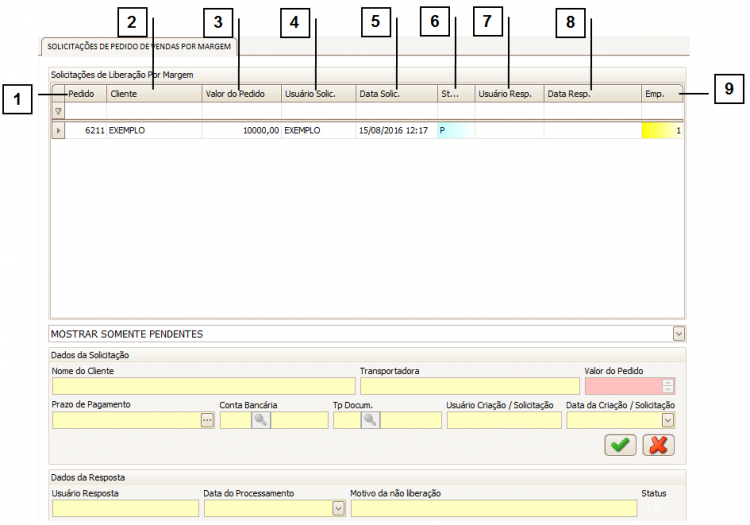750x525 pixels.
Task: Select row indicator arrow for order 6211
Action: pyautogui.click(x=57, y=131)
